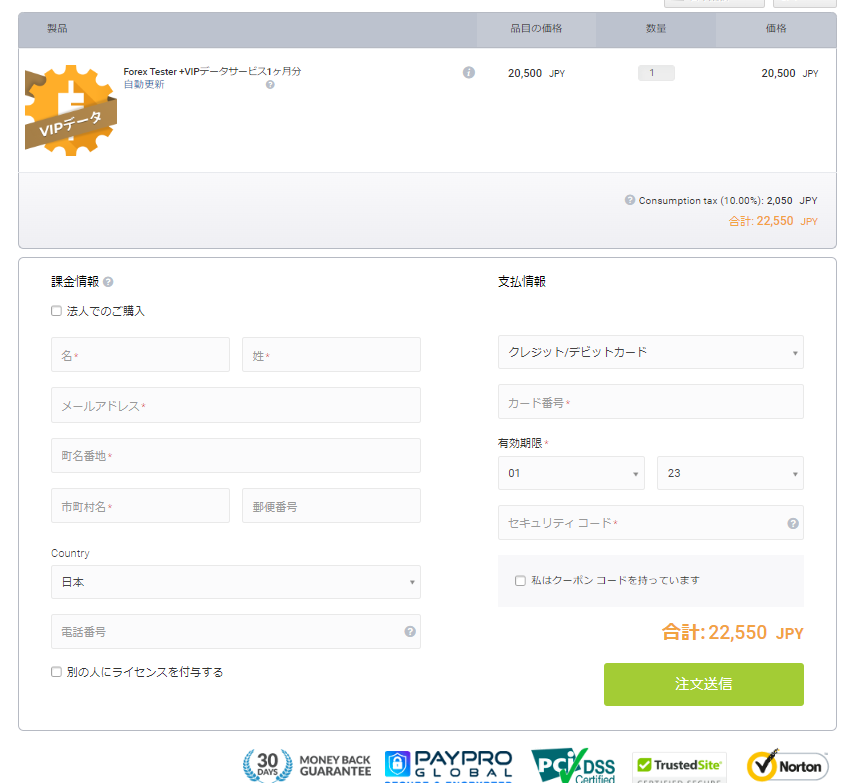Check the 別の人にライセンスを付与する box
The height and width of the screenshot is (783, 856).
pos(57,672)
